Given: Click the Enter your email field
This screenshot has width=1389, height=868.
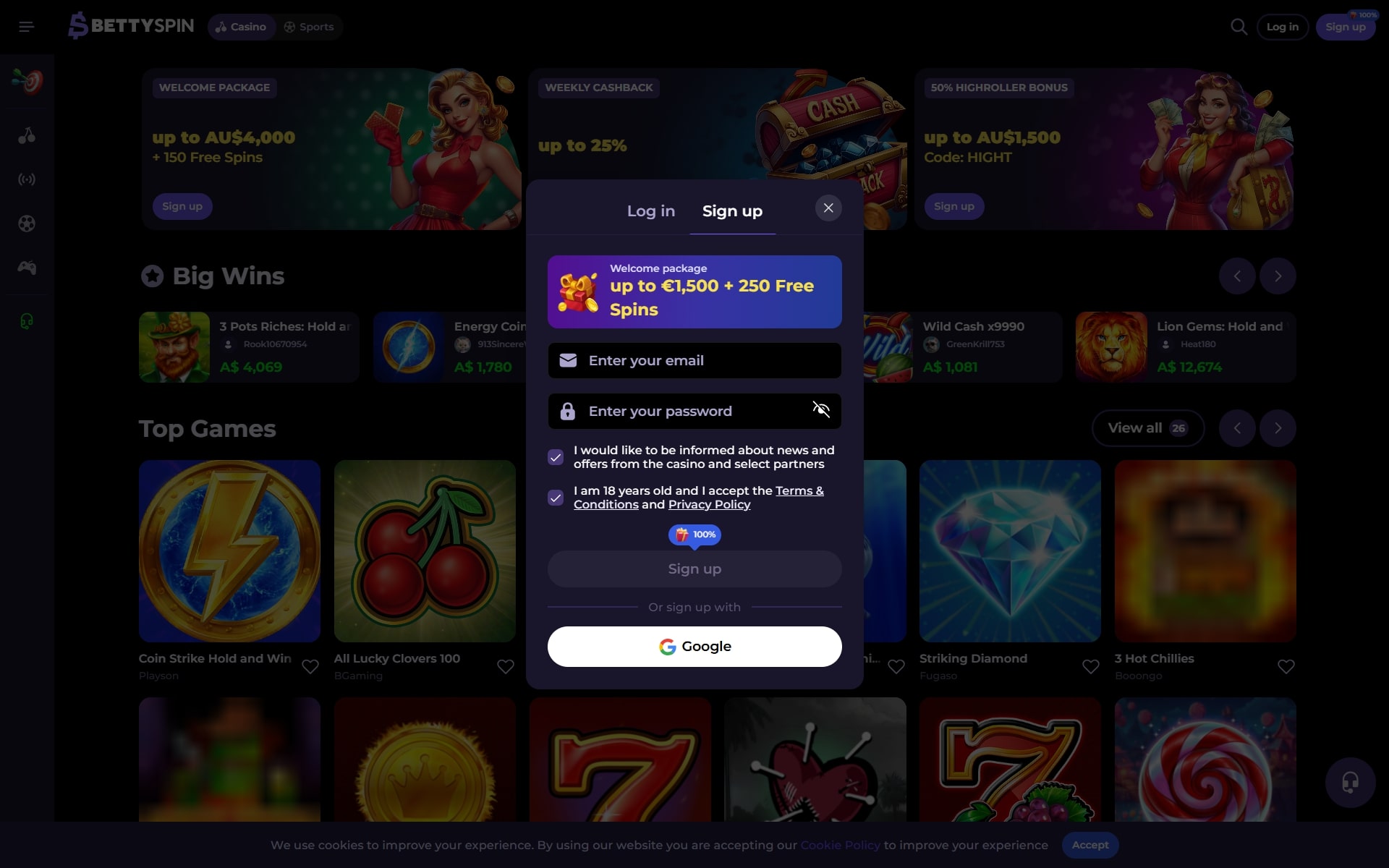Looking at the screenshot, I should 694,360.
